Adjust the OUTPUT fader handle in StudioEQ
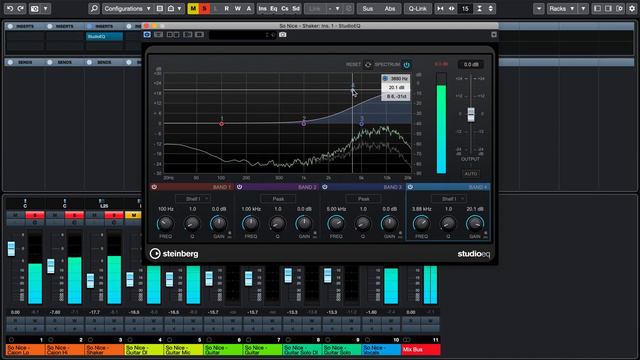Screen dimensions: 640x360 (x=471, y=114)
